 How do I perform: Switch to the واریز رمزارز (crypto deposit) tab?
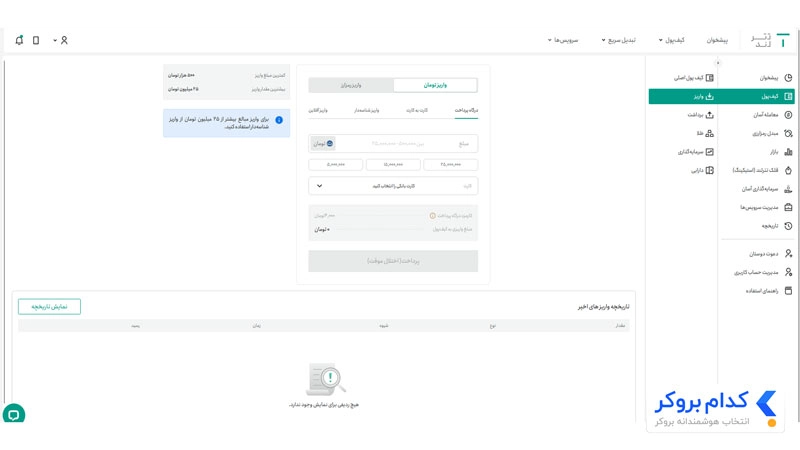coord(351,85)
